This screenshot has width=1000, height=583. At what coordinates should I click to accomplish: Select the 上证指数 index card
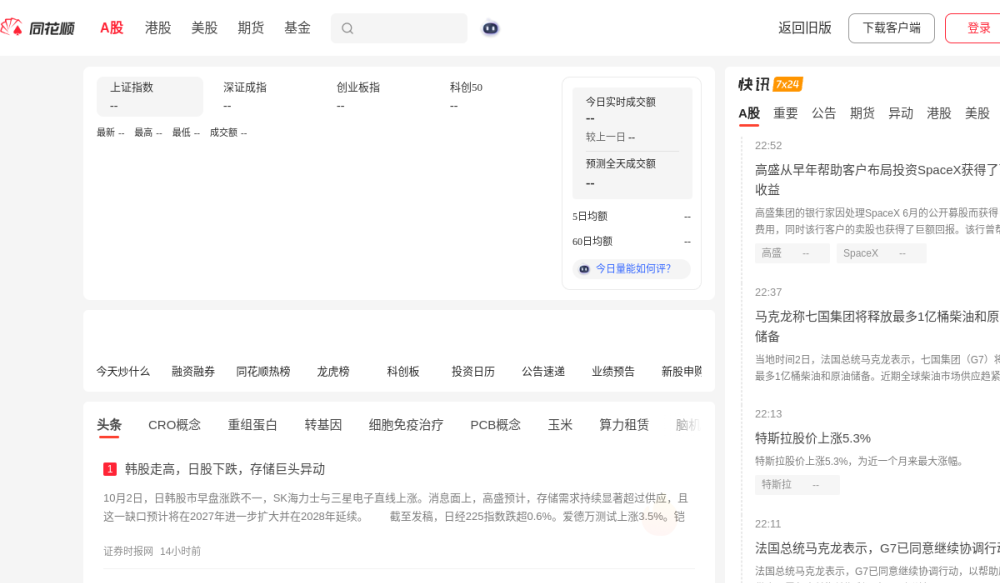(150, 96)
